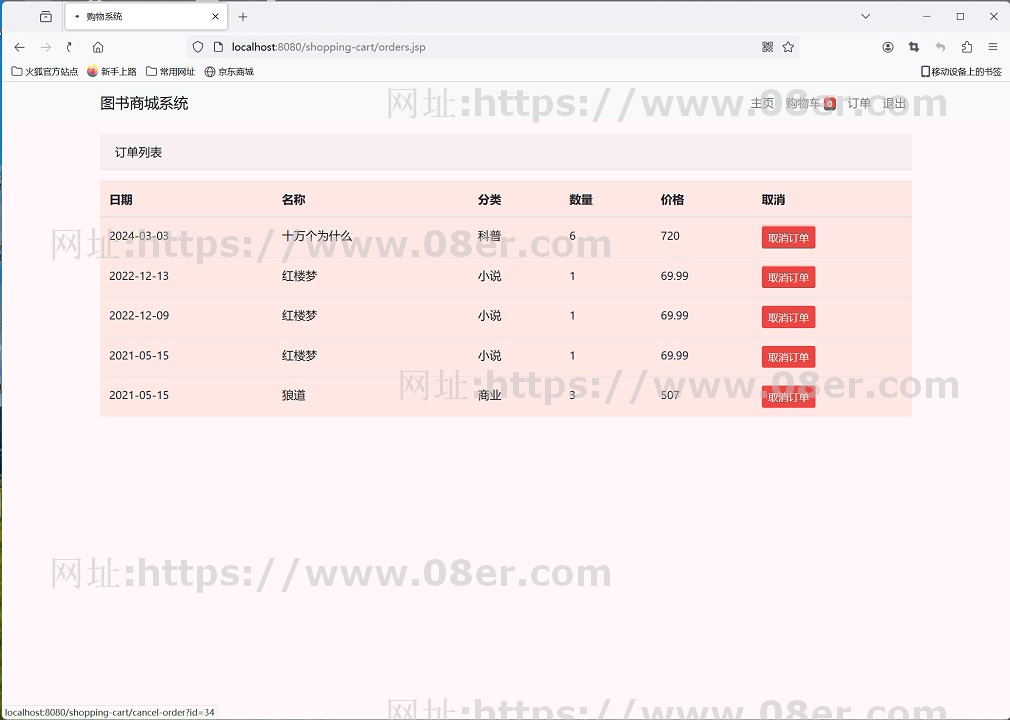Click the 订单列表 panel heading
This screenshot has height=720, width=1010.
(138, 153)
